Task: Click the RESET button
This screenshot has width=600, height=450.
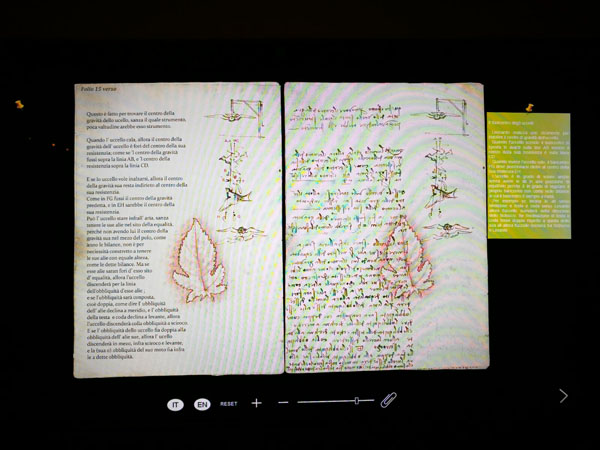Action: [x=228, y=404]
